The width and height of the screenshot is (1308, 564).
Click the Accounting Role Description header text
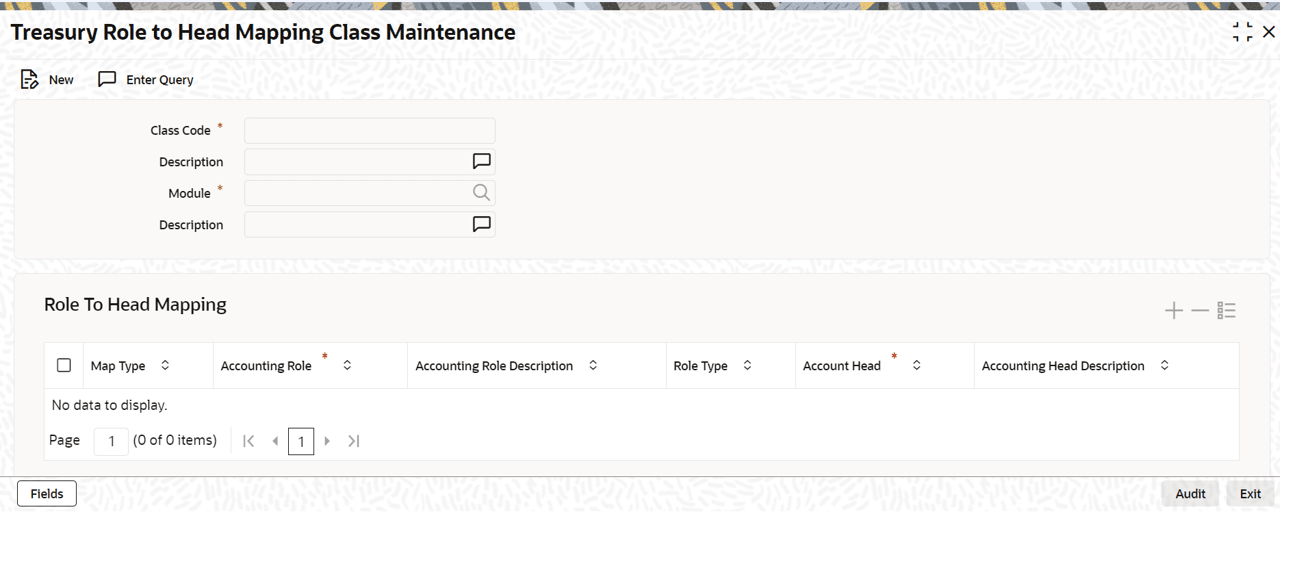coord(494,366)
